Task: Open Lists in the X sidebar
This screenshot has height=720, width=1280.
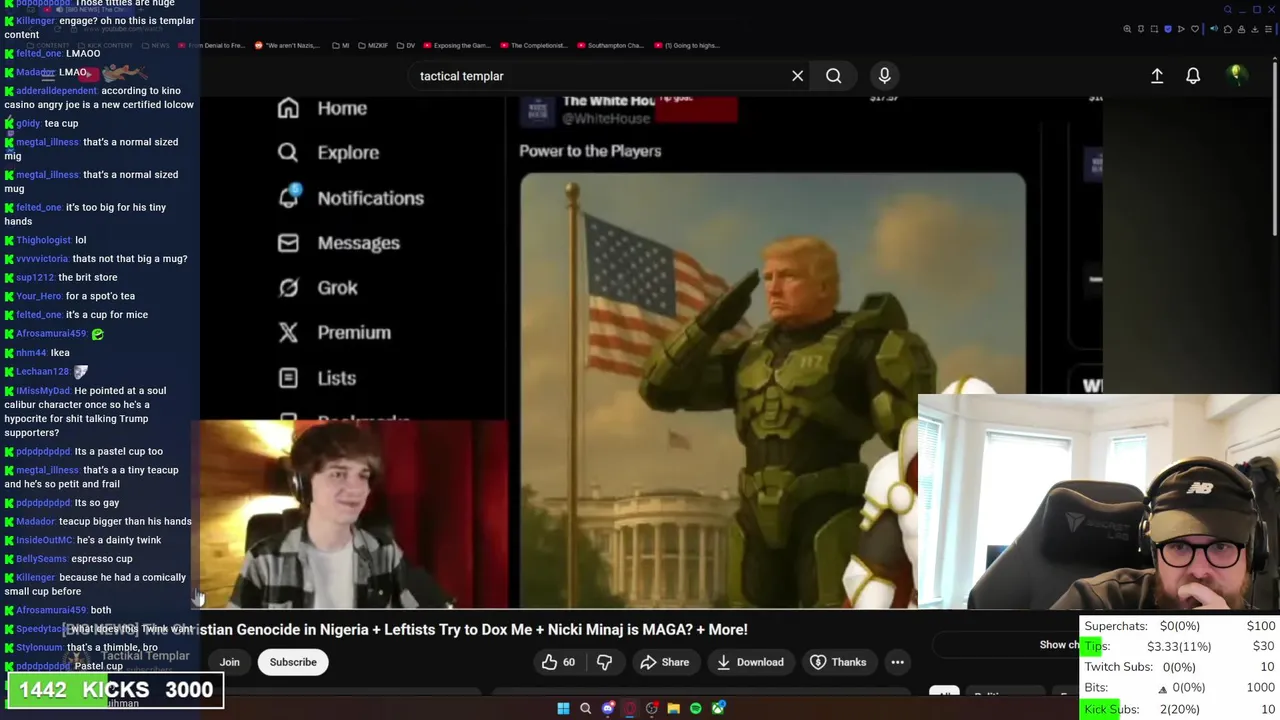Action: (316, 378)
